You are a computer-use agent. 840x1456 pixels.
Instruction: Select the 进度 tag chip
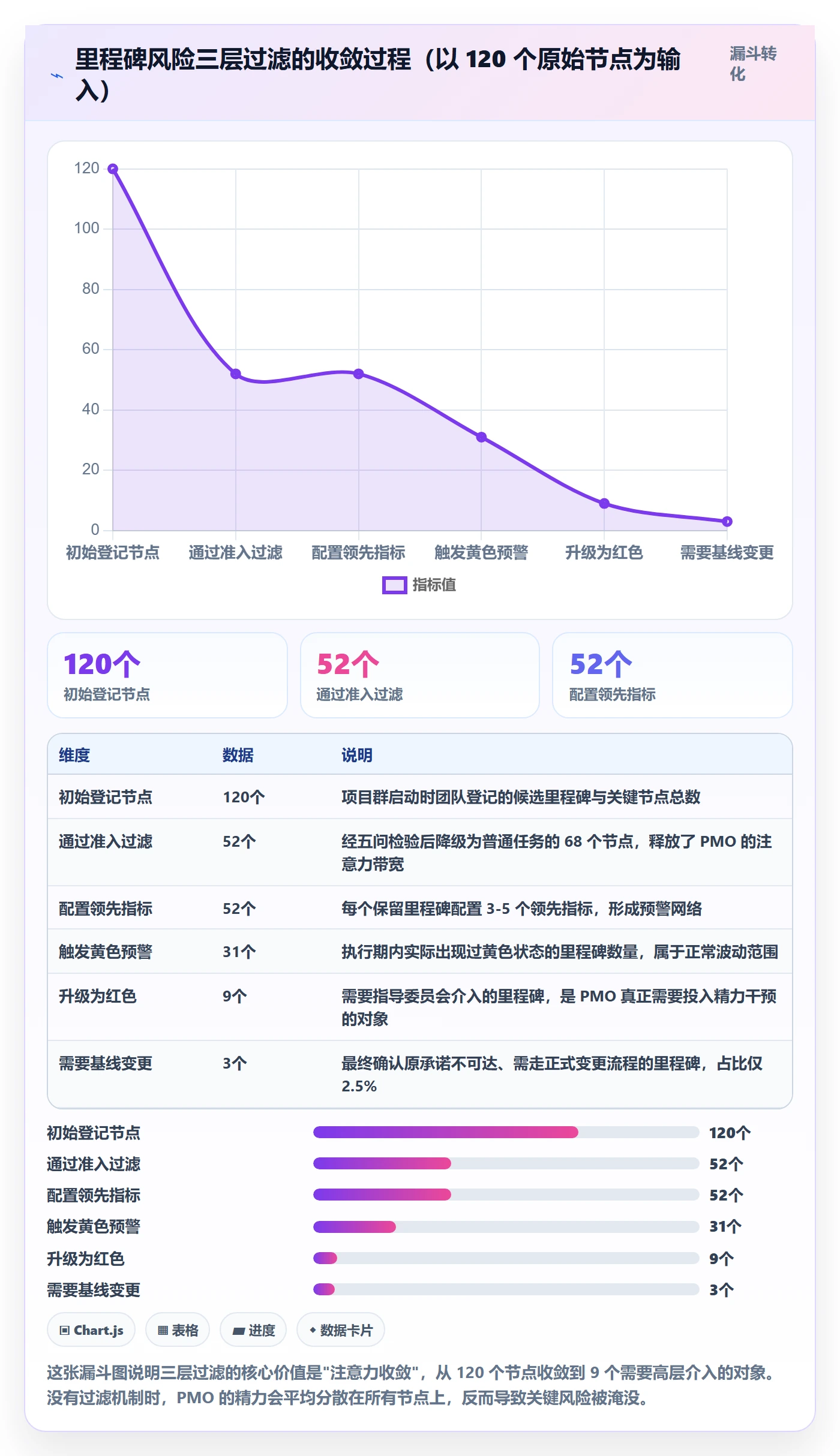(253, 1330)
